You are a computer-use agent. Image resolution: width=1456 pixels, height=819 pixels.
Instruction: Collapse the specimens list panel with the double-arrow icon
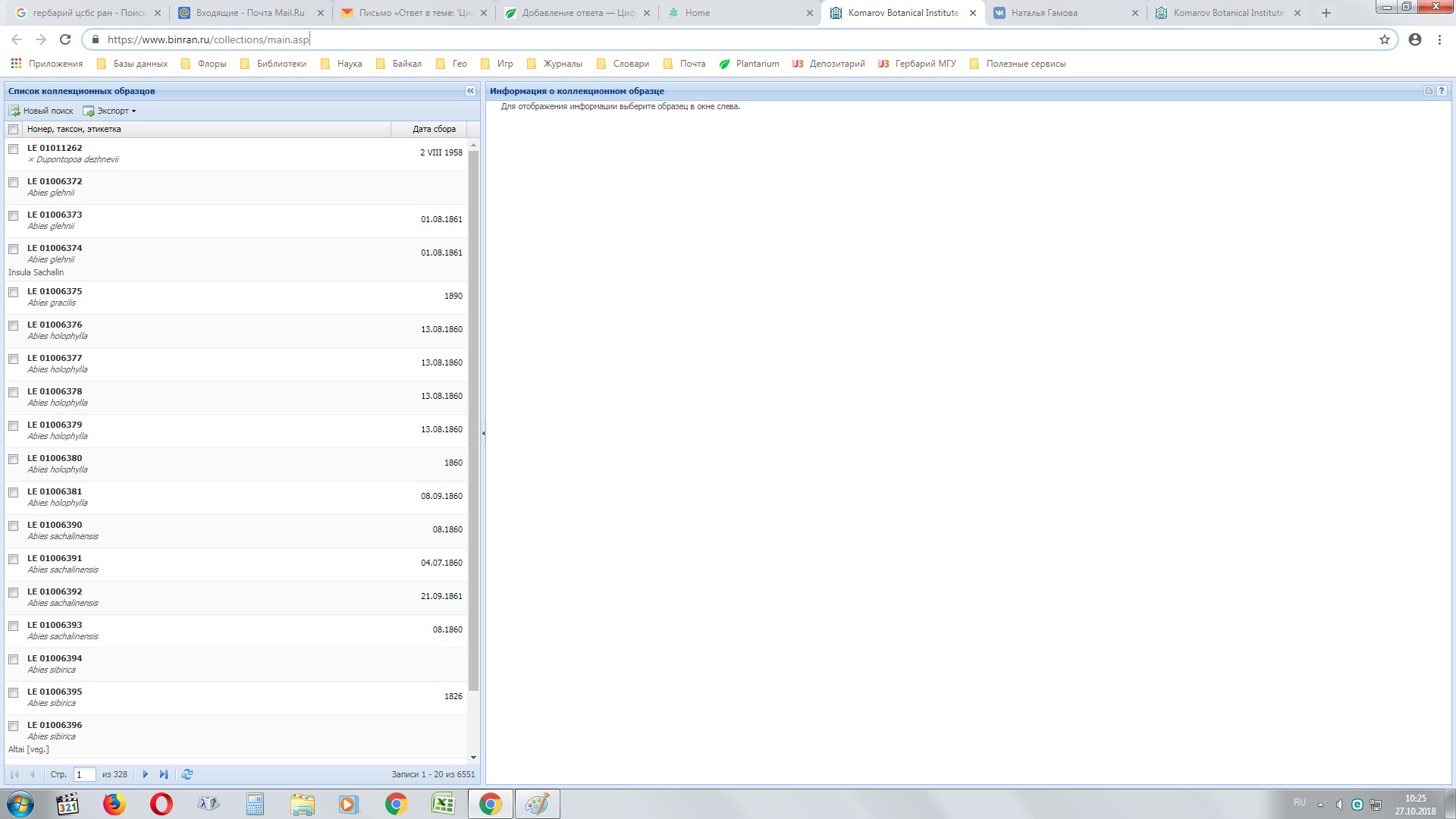[x=470, y=91]
